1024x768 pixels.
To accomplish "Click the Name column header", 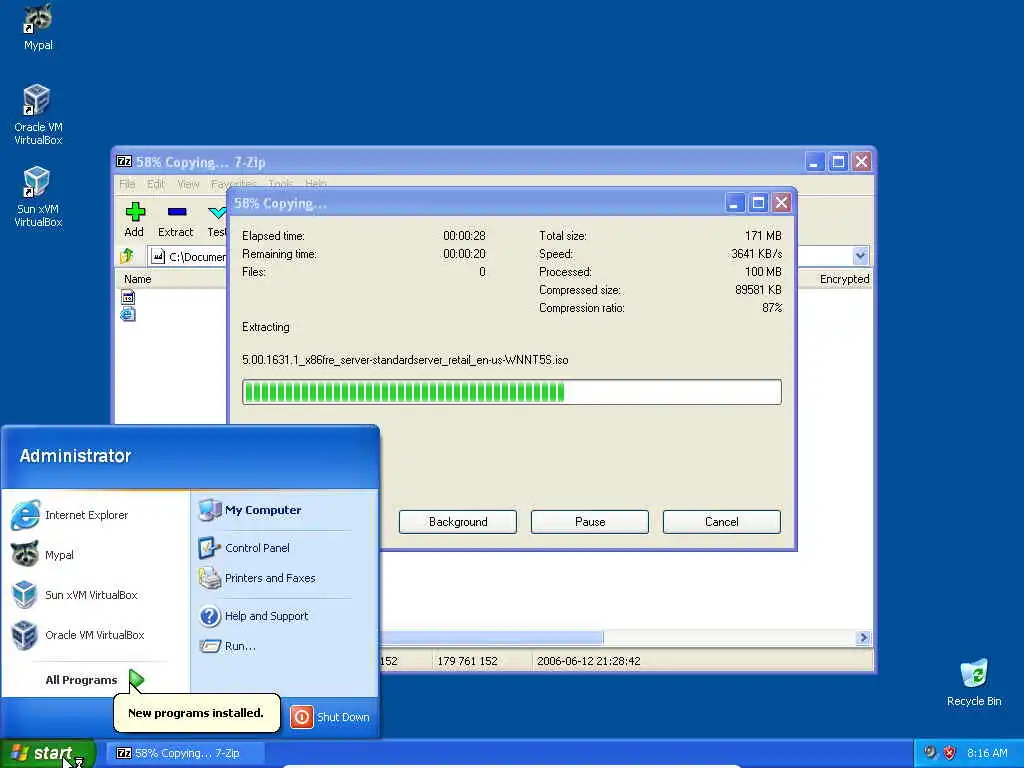I will coord(138,279).
